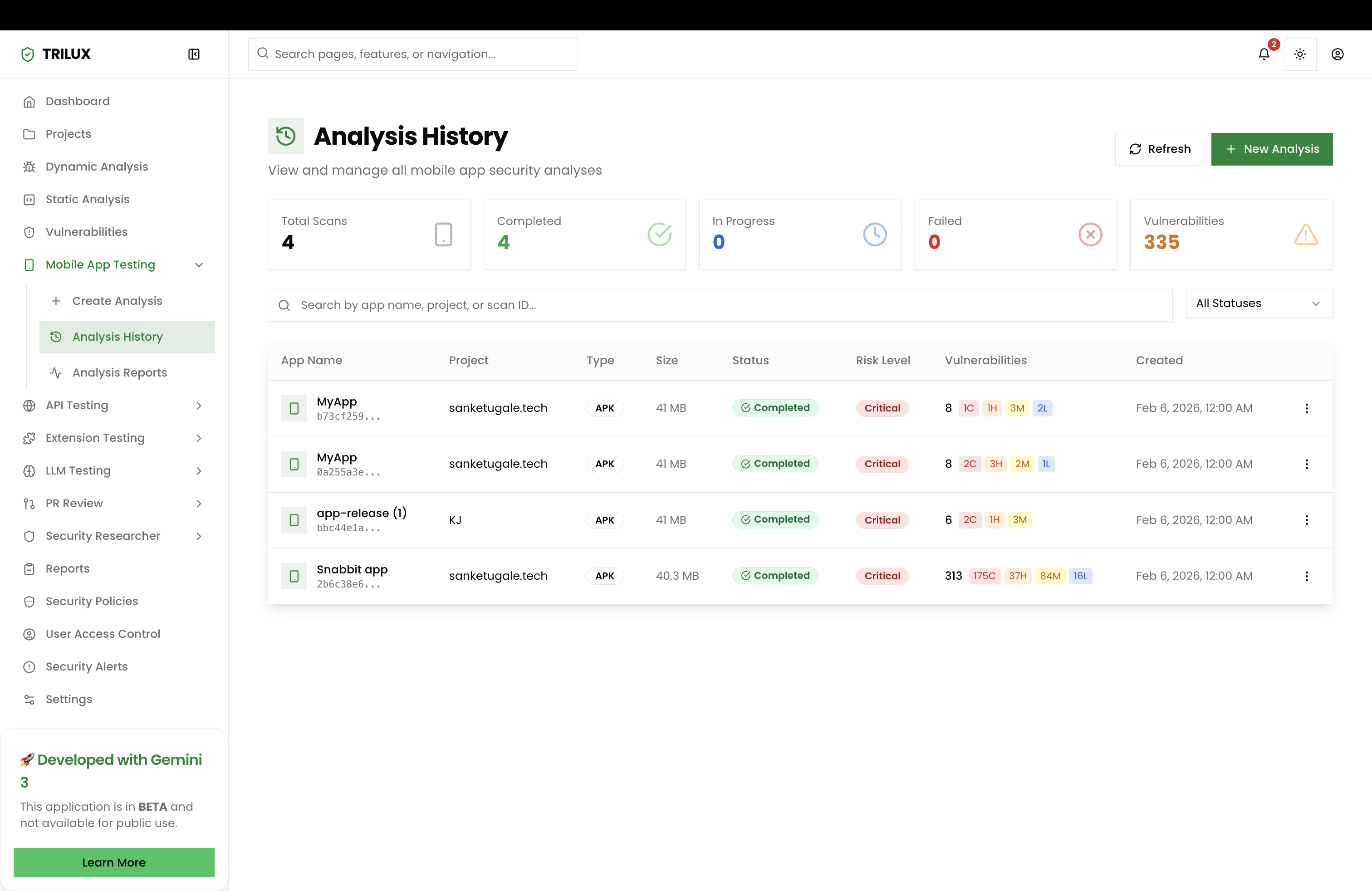Collapse the sidebar panel icon
The image size is (1372, 891).
(194, 54)
